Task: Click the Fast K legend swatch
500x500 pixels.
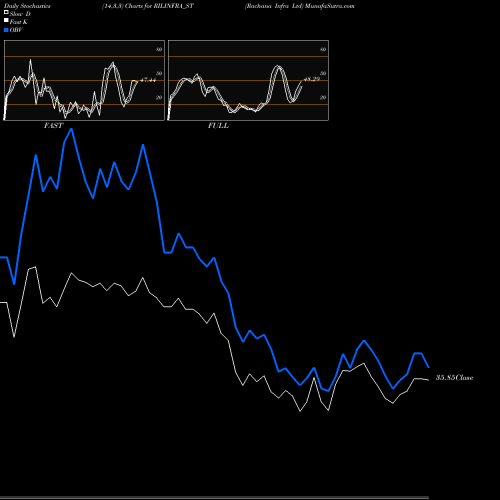Action: [6, 21]
